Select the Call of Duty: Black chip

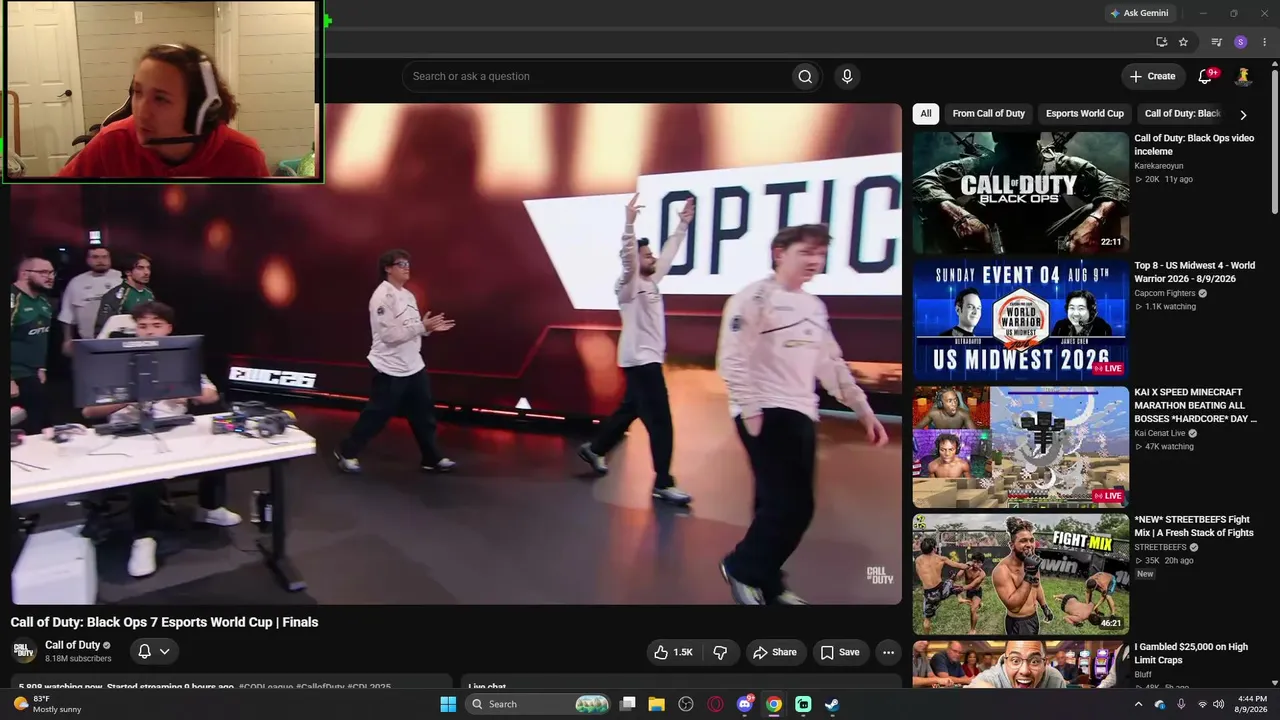(1182, 114)
